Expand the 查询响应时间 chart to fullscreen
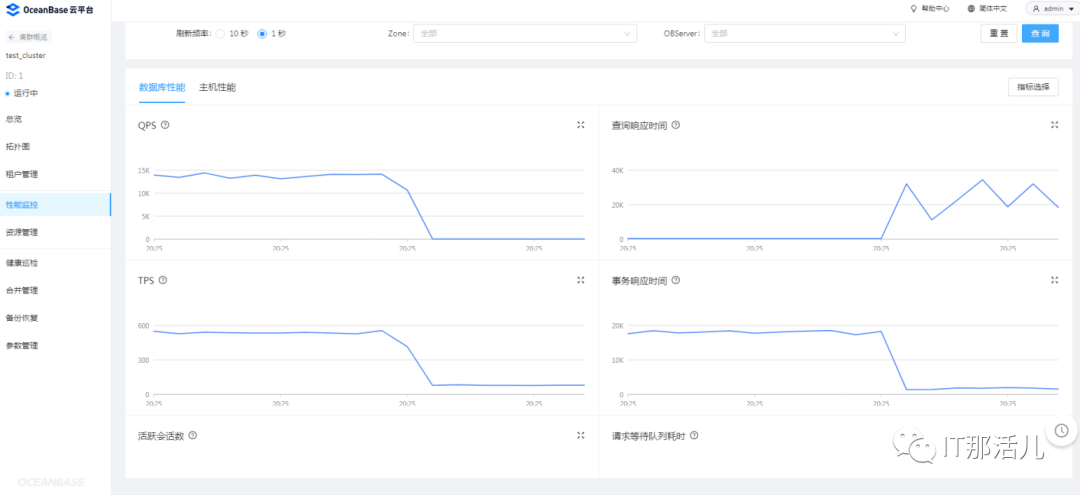Image resolution: width=1080 pixels, height=495 pixels. point(1054,125)
